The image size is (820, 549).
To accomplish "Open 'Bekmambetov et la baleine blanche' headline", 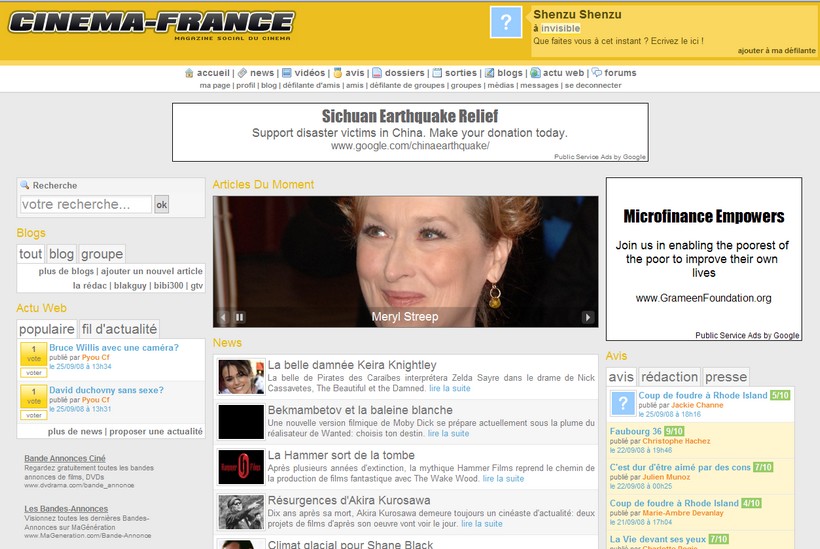I will pos(360,410).
